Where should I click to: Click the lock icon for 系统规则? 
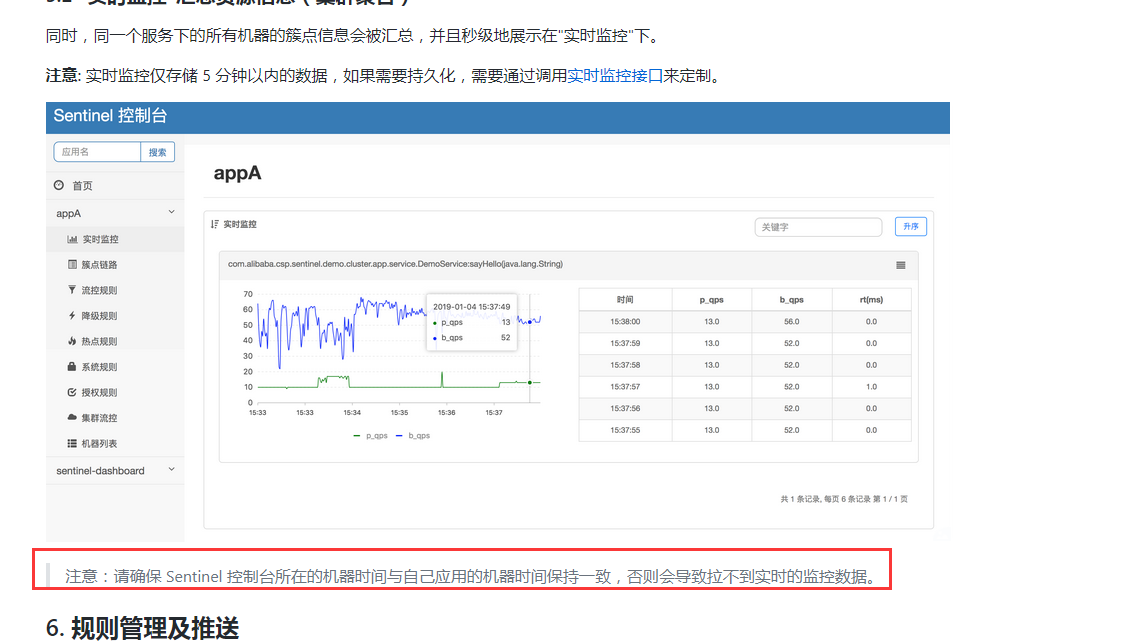pyautogui.click(x=72, y=367)
